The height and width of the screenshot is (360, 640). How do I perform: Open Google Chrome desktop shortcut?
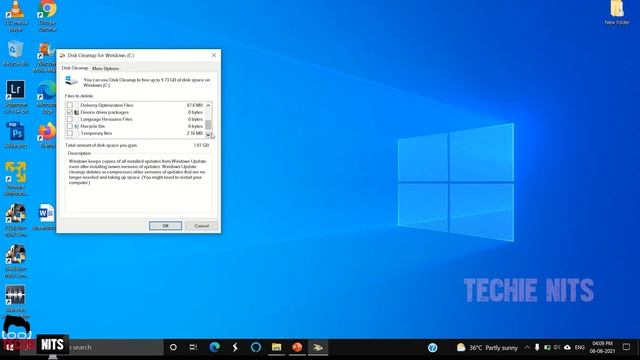pyautogui.click(x=47, y=16)
